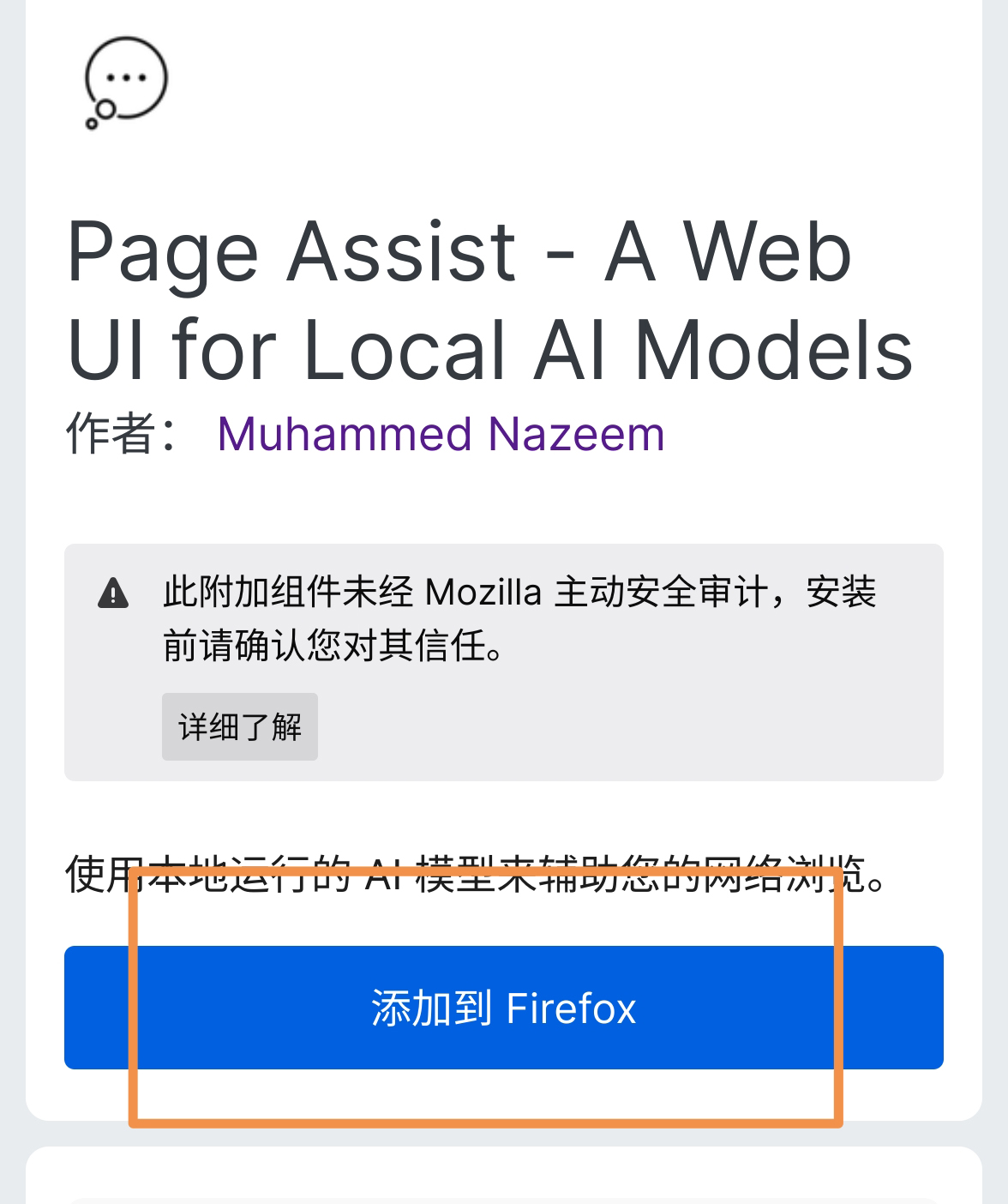
Task: Open Muhammed Nazeem author page
Action: click(x=441, y=434)
